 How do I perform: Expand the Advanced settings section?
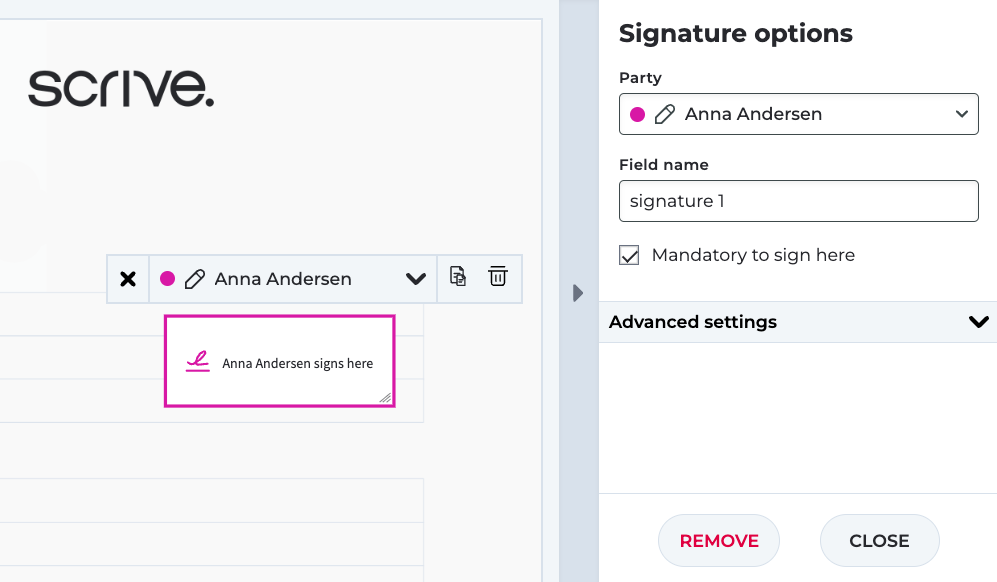tap(978, 322)
